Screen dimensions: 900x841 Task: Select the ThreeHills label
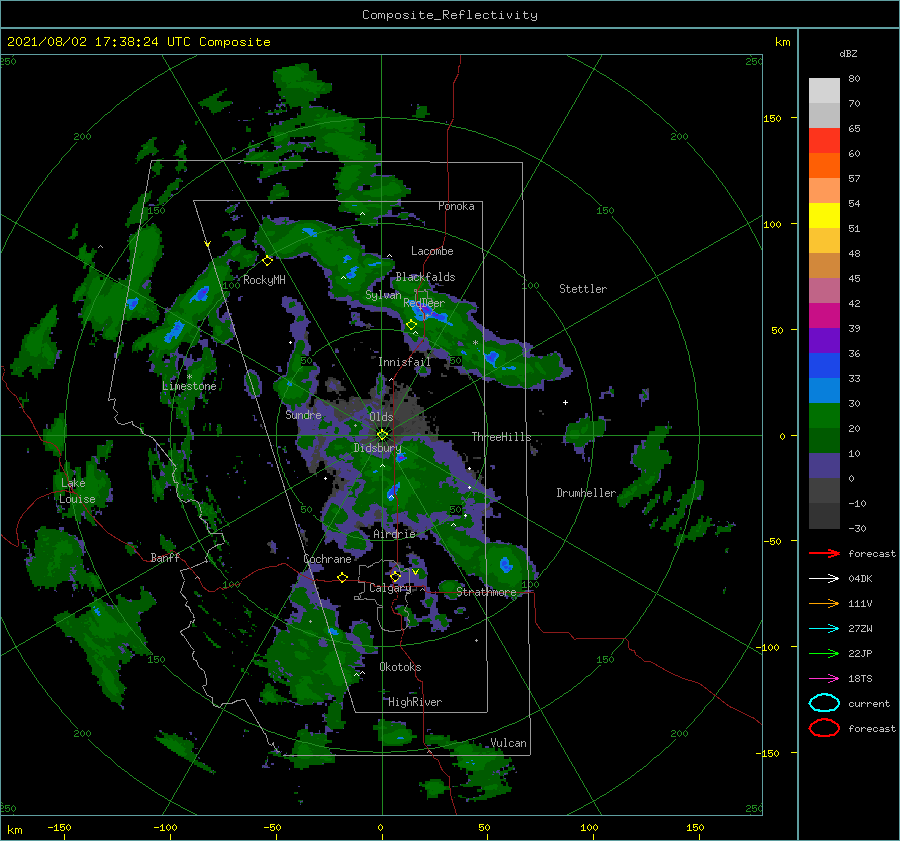click(501, 437)
